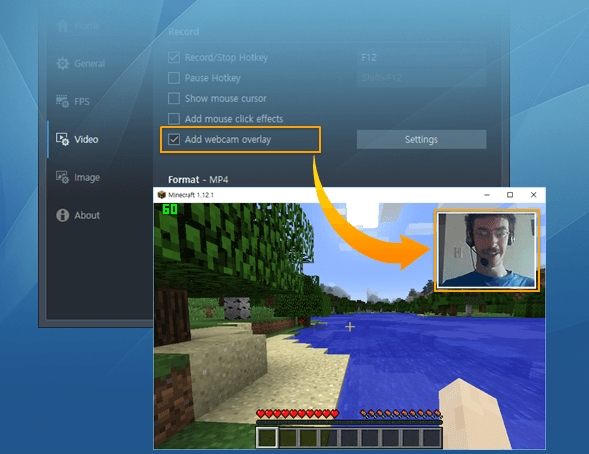Screen dimensions: 589x454
Task: Enable the Pause Hotkey checkbox
Action: pos(174,78)
